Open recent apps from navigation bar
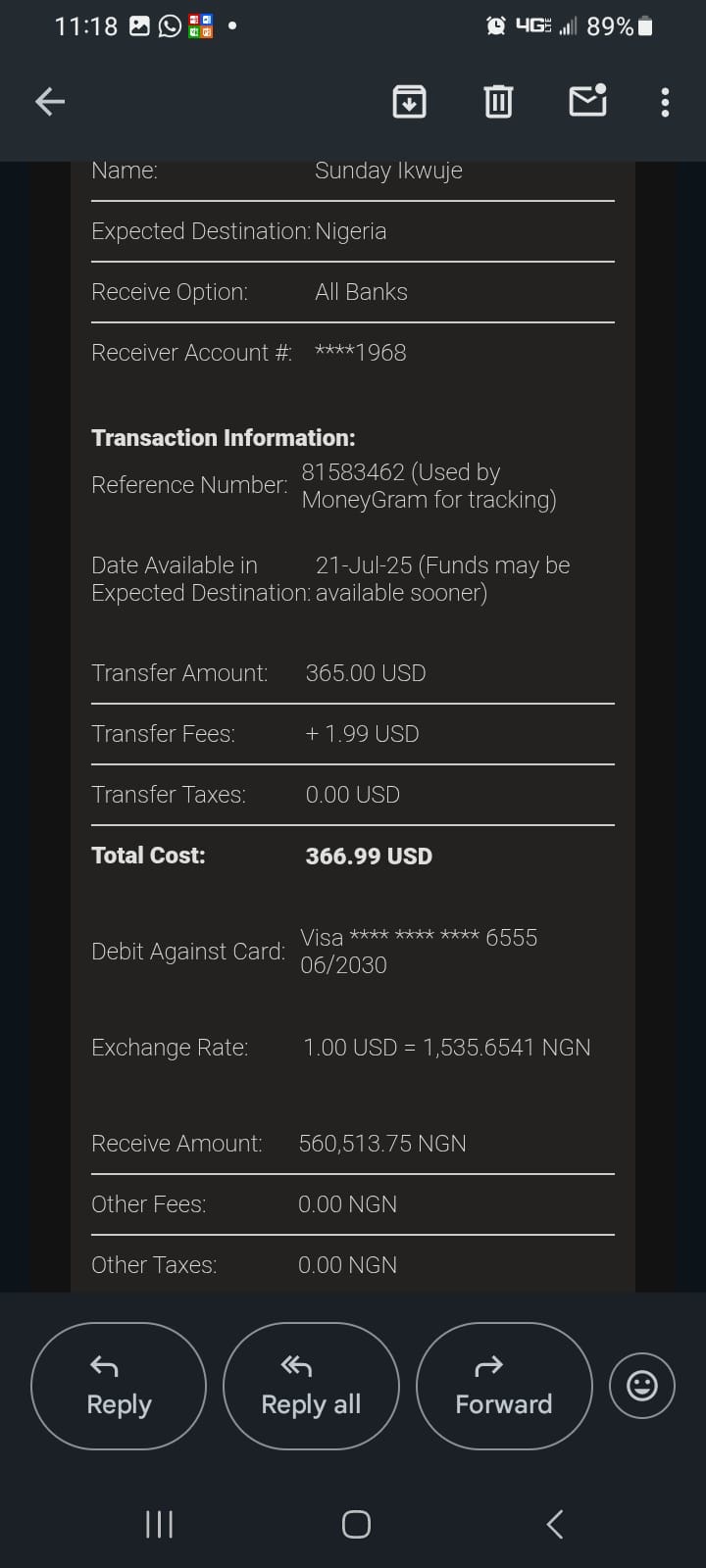Screen dimensions: 706x1568 159,1524
